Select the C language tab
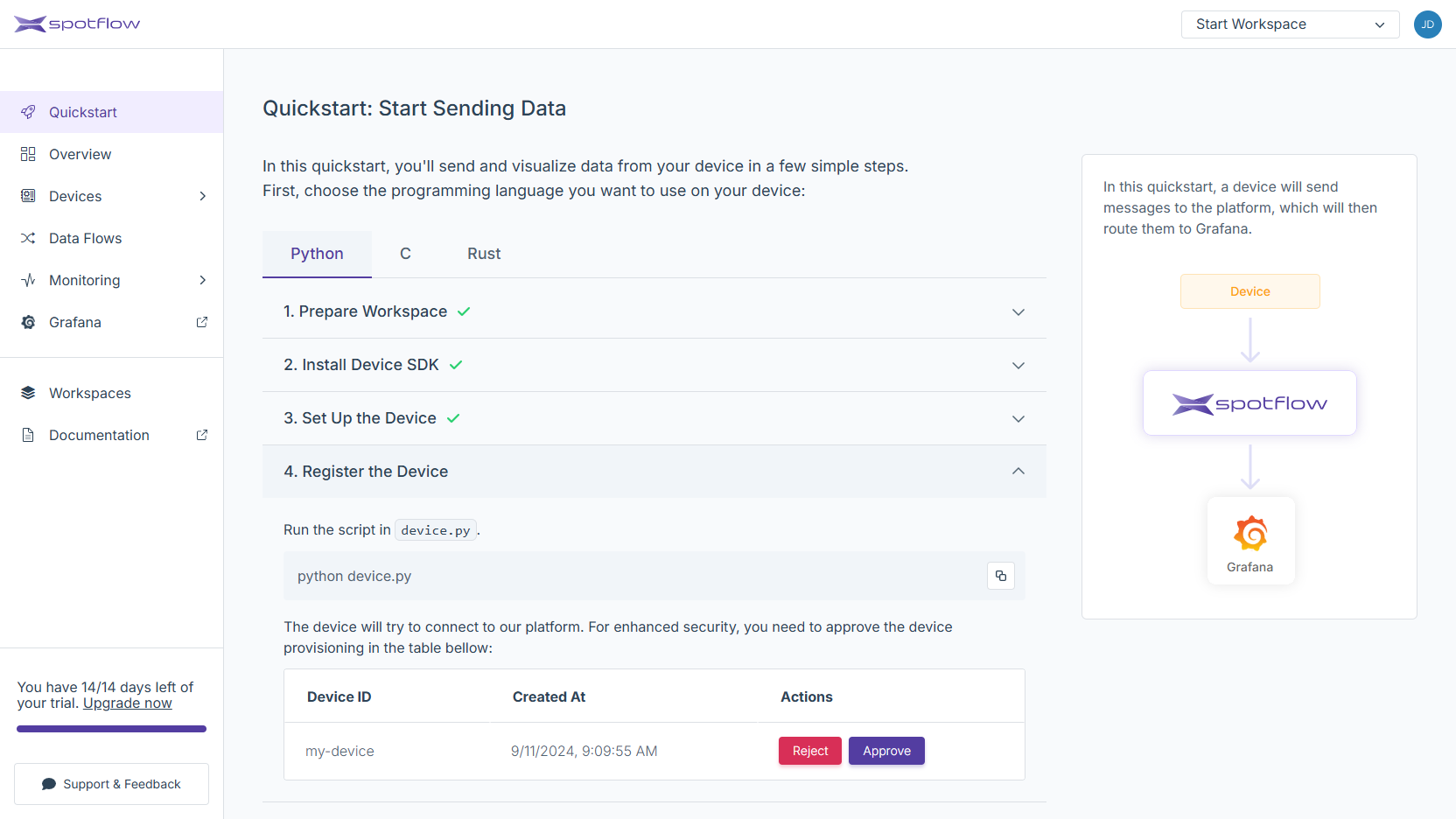This screenshot has height=819, width=1456. point(405,254)
